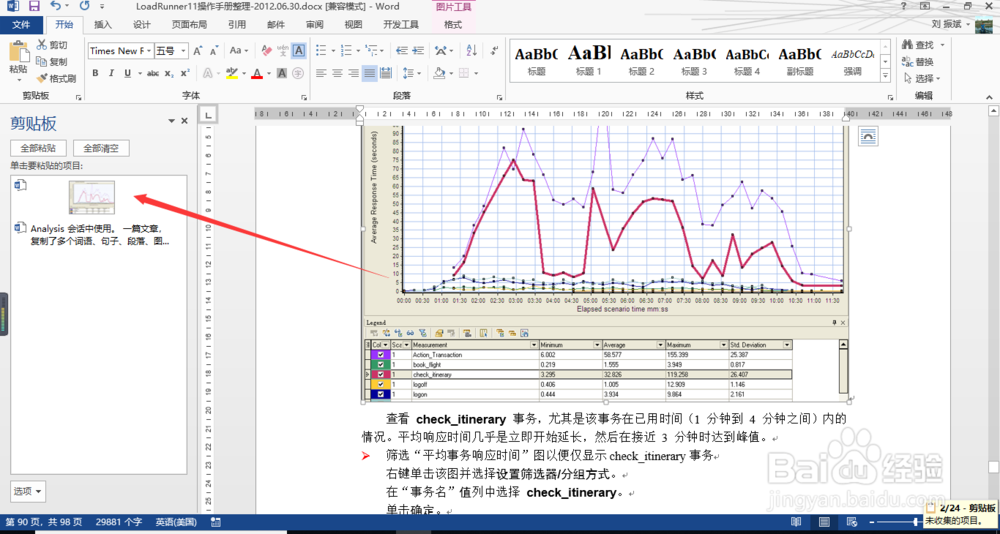Viewport: 1000px width, 534px height.
Task: Open the 字体 font dialog launcher
Action: [x=302, y=97]
